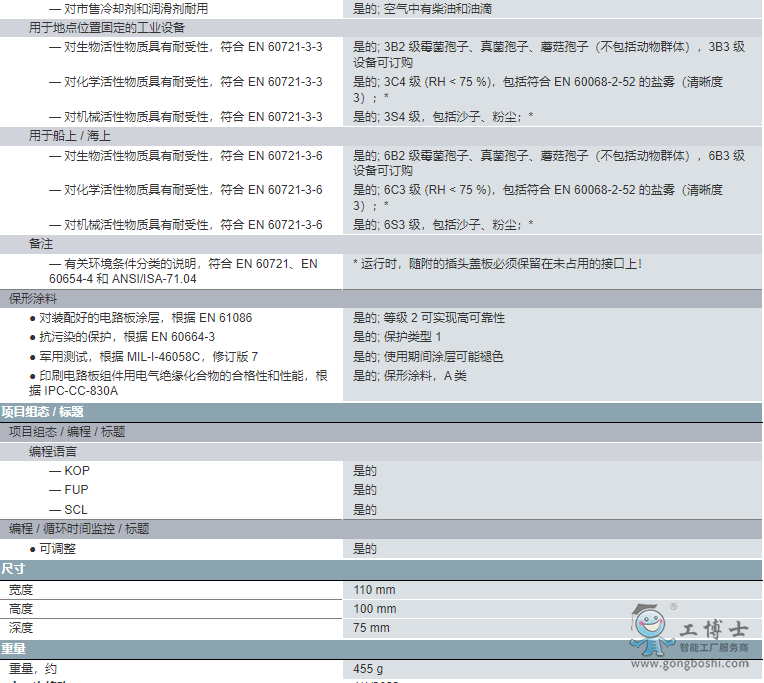Click the '是的; 3C4 级 (RH < 75 %)' value
This screenshot has width=764, height=683.
click(x=538, y=89)
